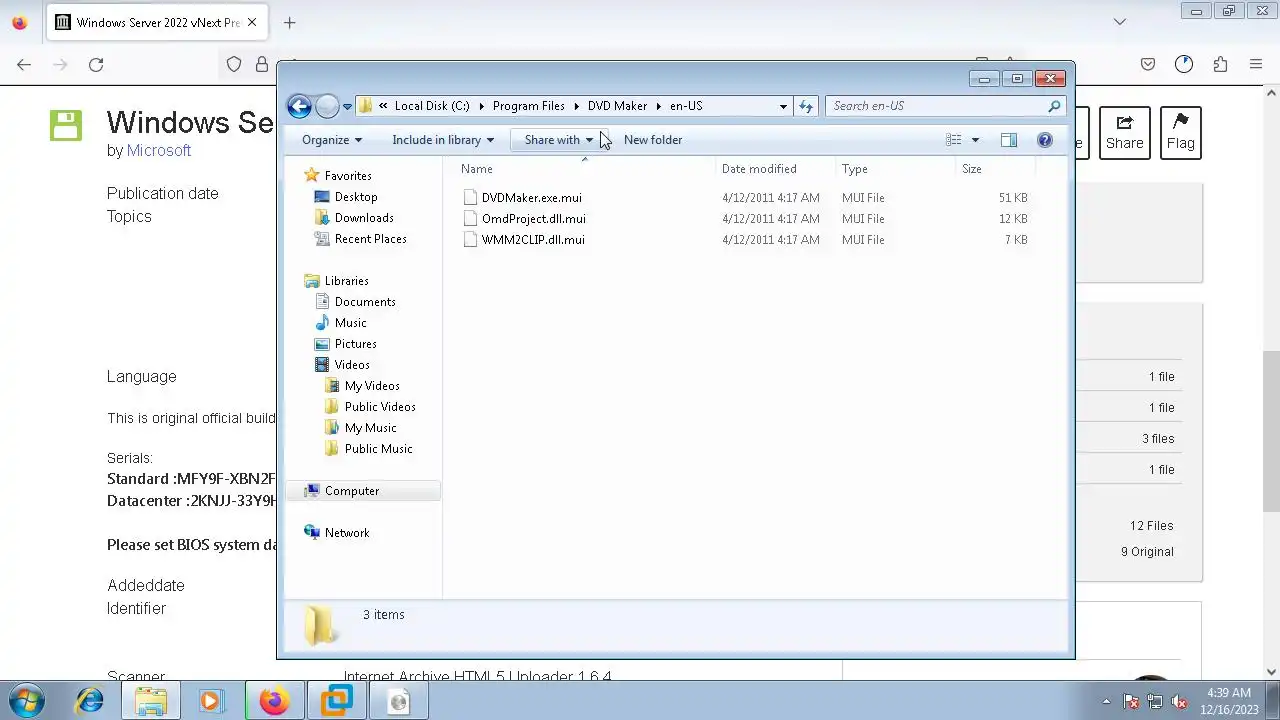Open My Videos folder
The height and width of the screenshot is (720, 1280).
pos(372,386)
